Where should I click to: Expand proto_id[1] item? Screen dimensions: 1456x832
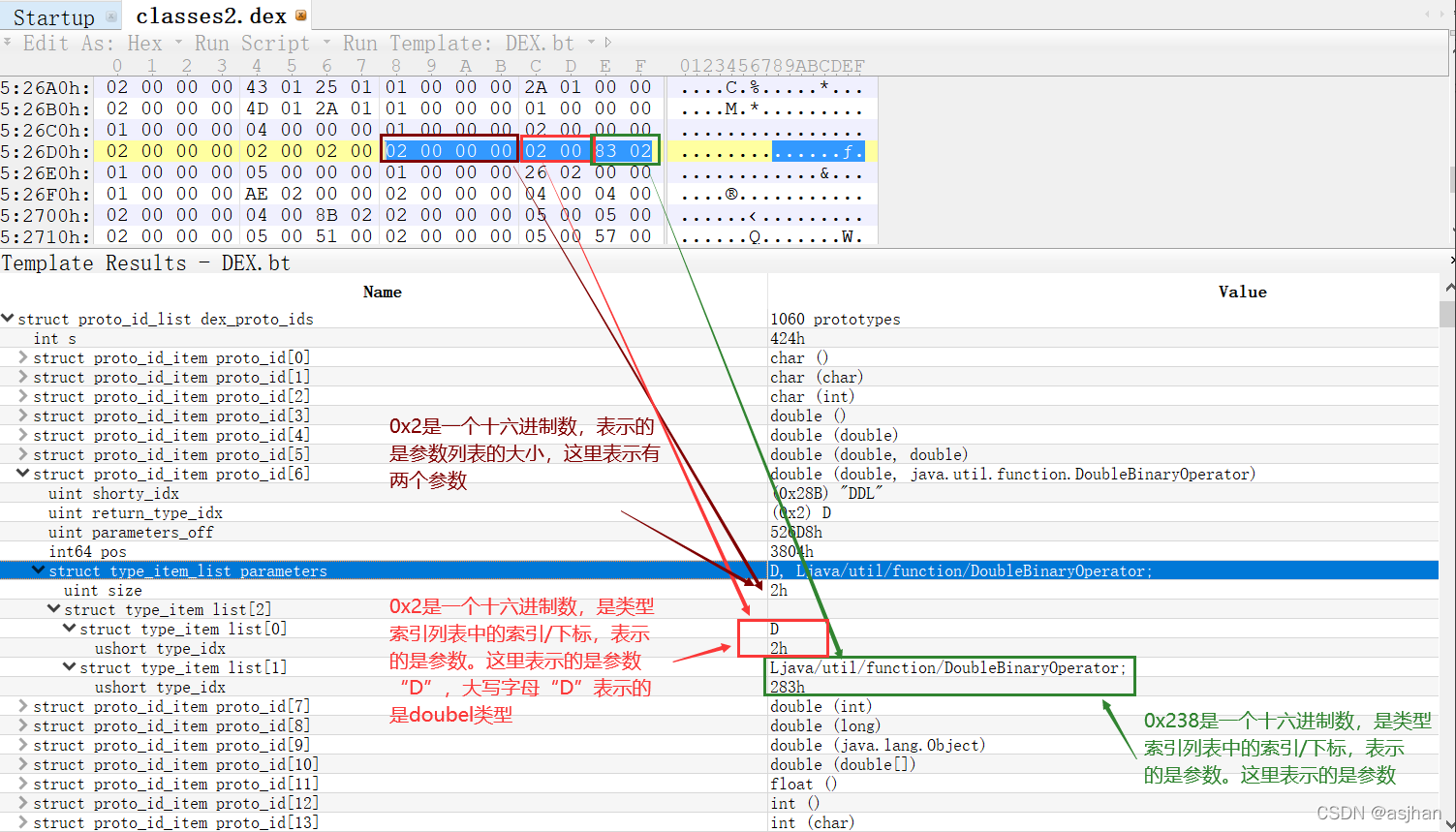pyautogui.click(x=23, y=377)
